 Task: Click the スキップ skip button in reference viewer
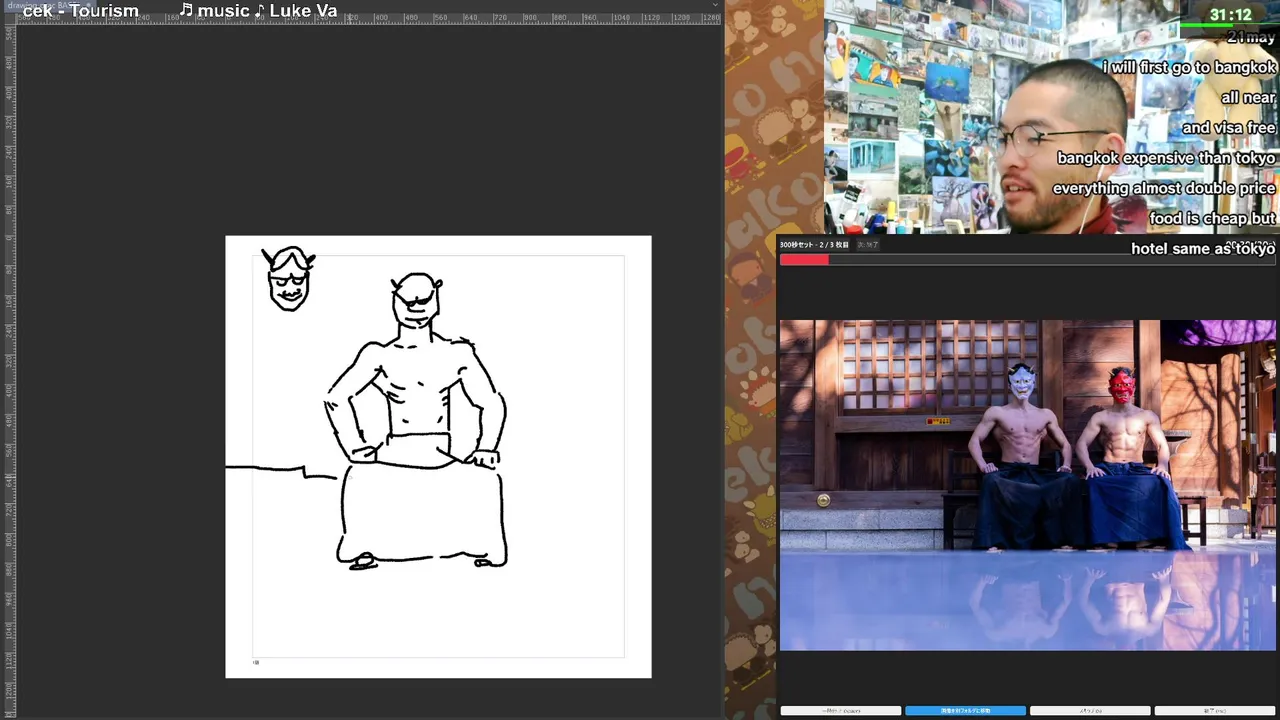pyautogui.click(x=1090, y=711)
